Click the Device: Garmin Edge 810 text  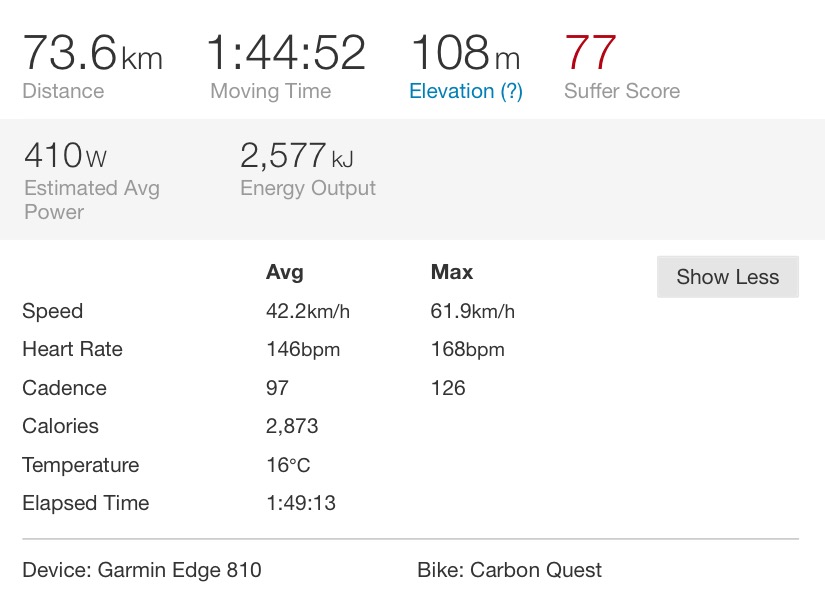[x=141, y=571]
